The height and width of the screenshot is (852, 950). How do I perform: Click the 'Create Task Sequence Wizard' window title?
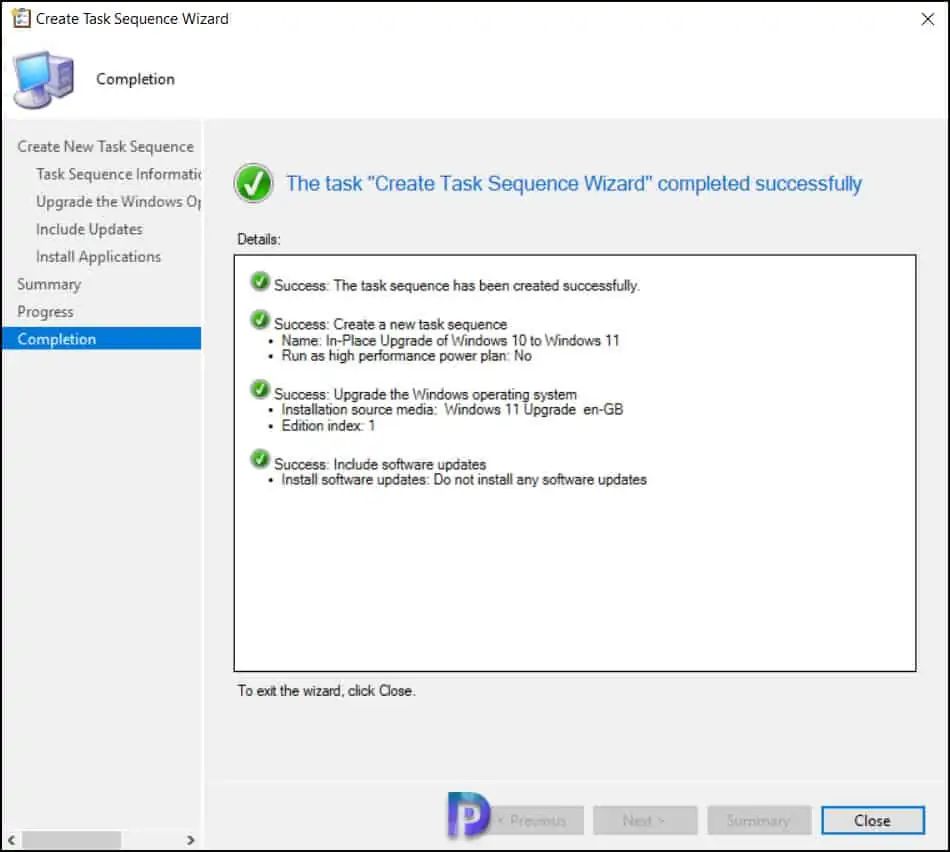pyautogui.click(x=132, y=19)
